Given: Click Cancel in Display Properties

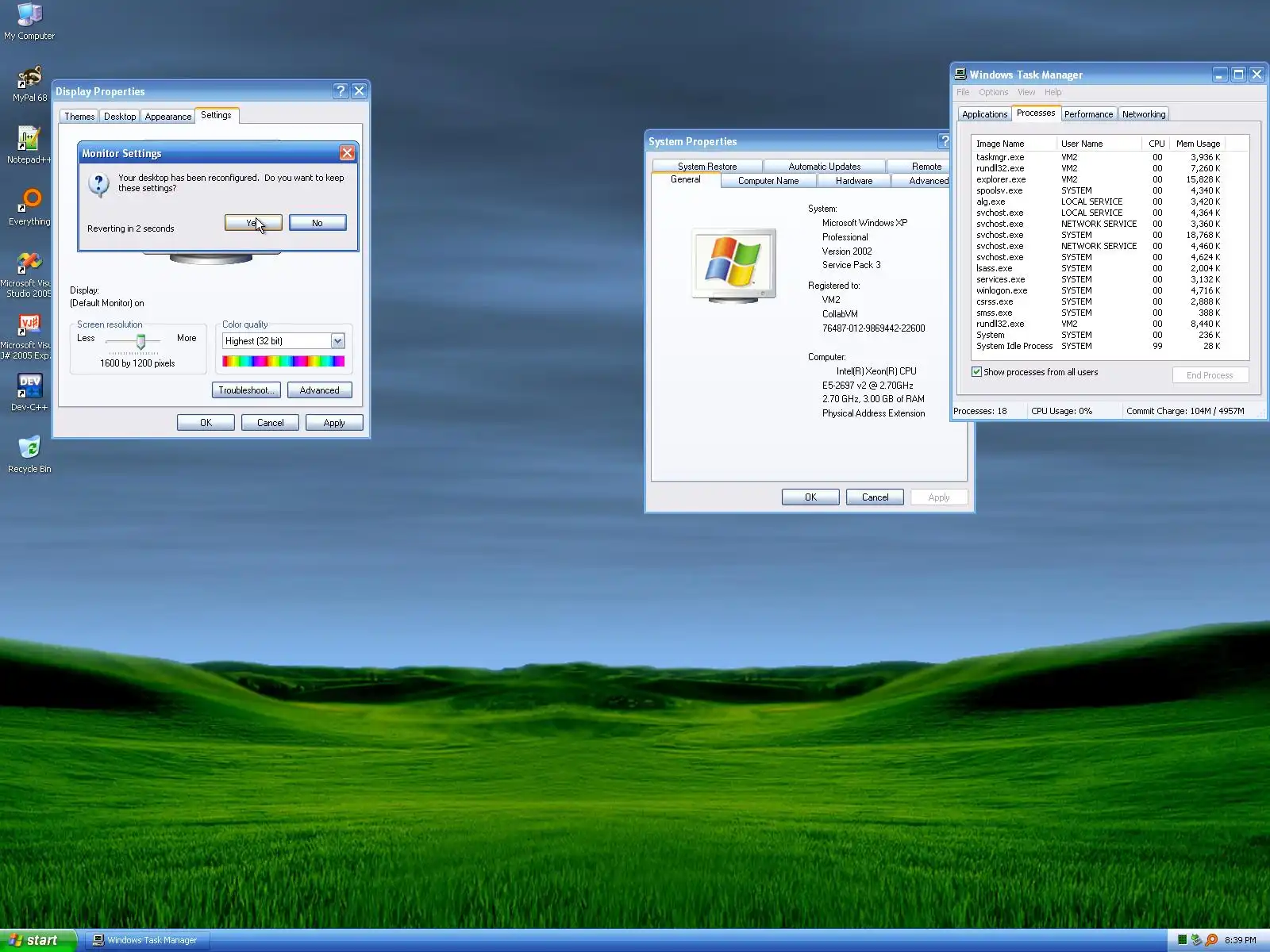Looking at the screenshot, I should [x=270, y=423].
